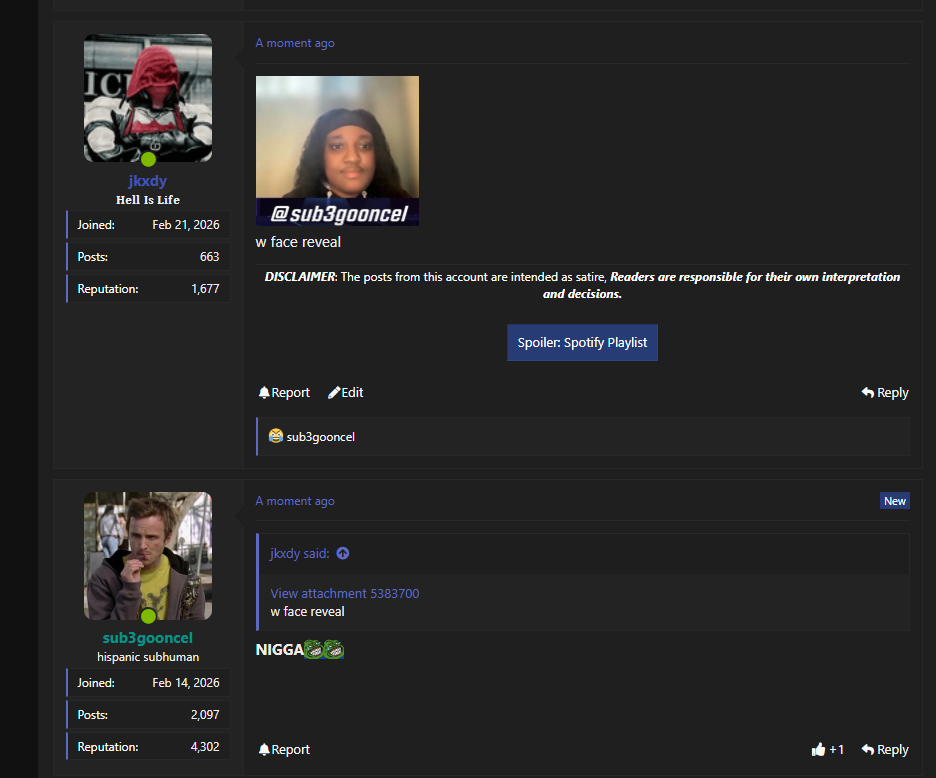
Task: Click the 'A moment ago' timestamp on jkxdy's post
Action: (295, 43)
